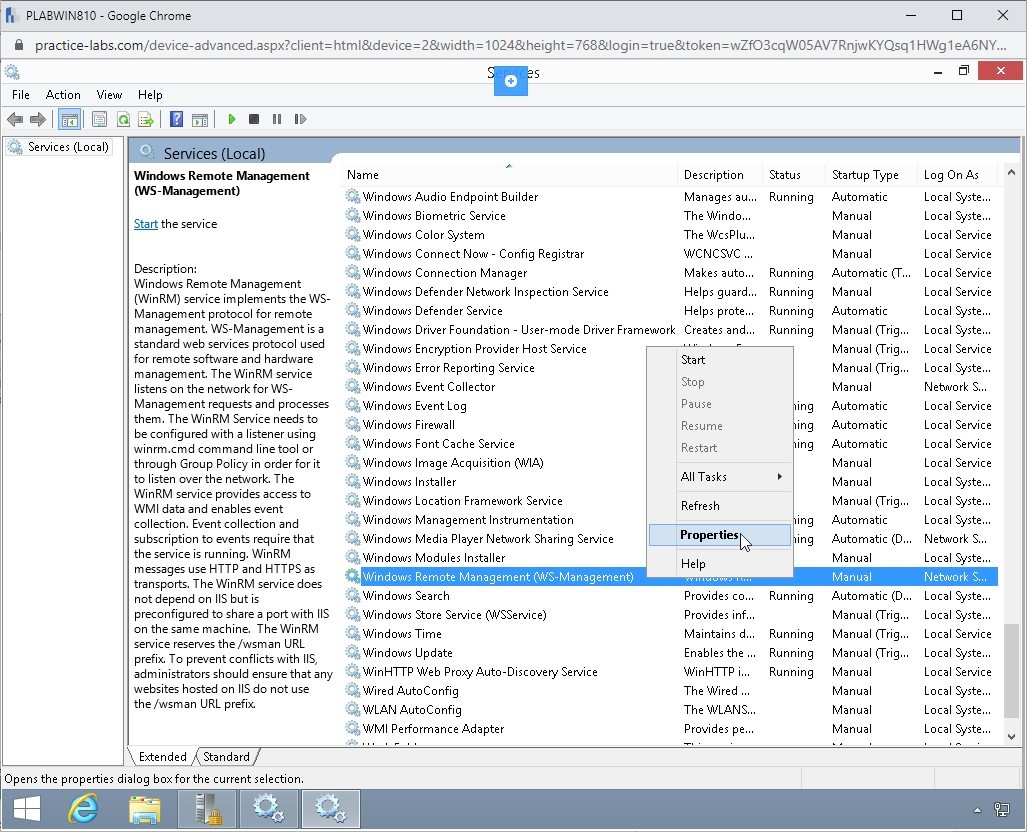This screenshot has height=832, width=1027.
Task: Select Windows Defender Service row
Action: coord(671,311)
